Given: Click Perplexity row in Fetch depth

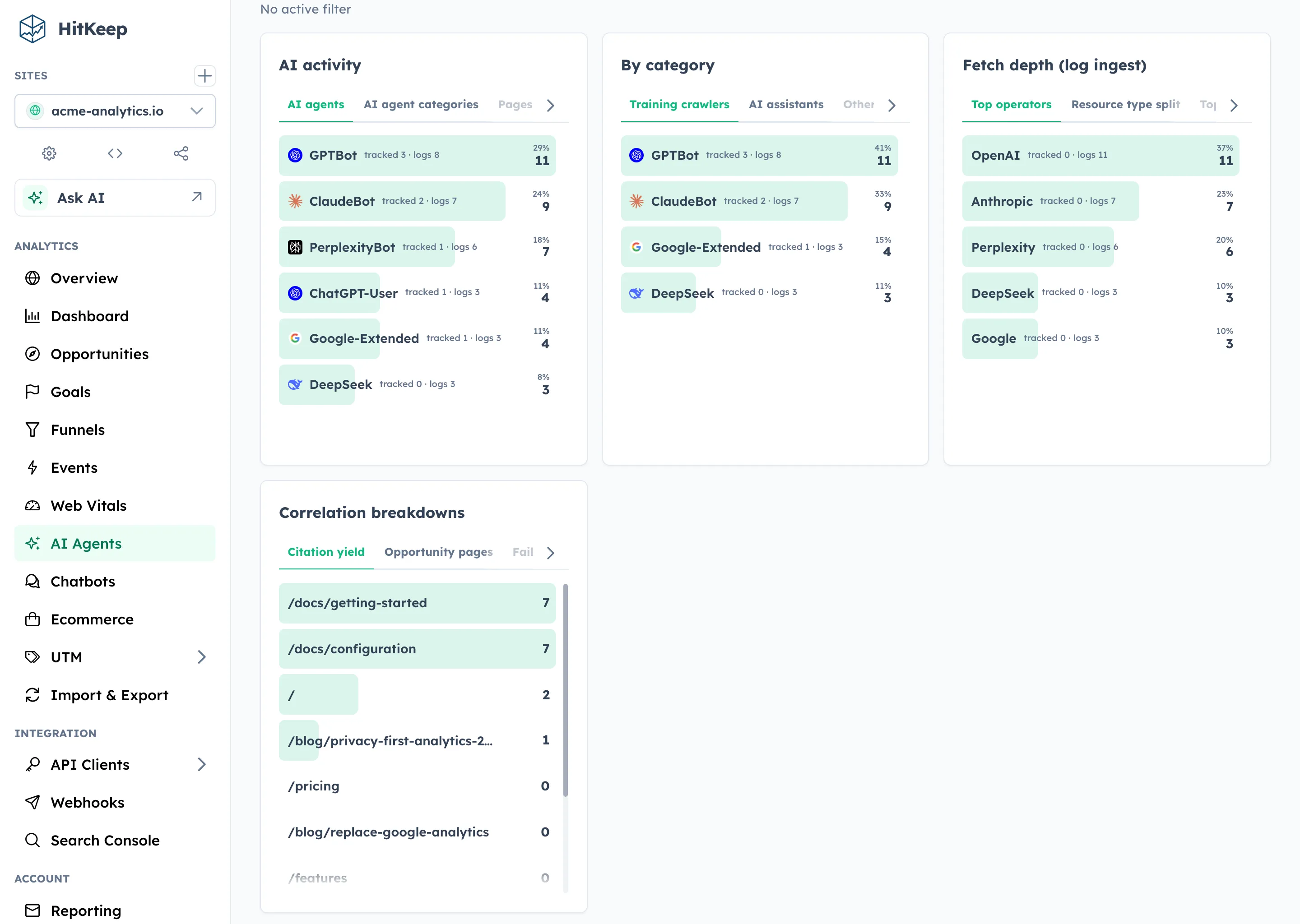Looking at the screenshot, I should pos(1101,247).
